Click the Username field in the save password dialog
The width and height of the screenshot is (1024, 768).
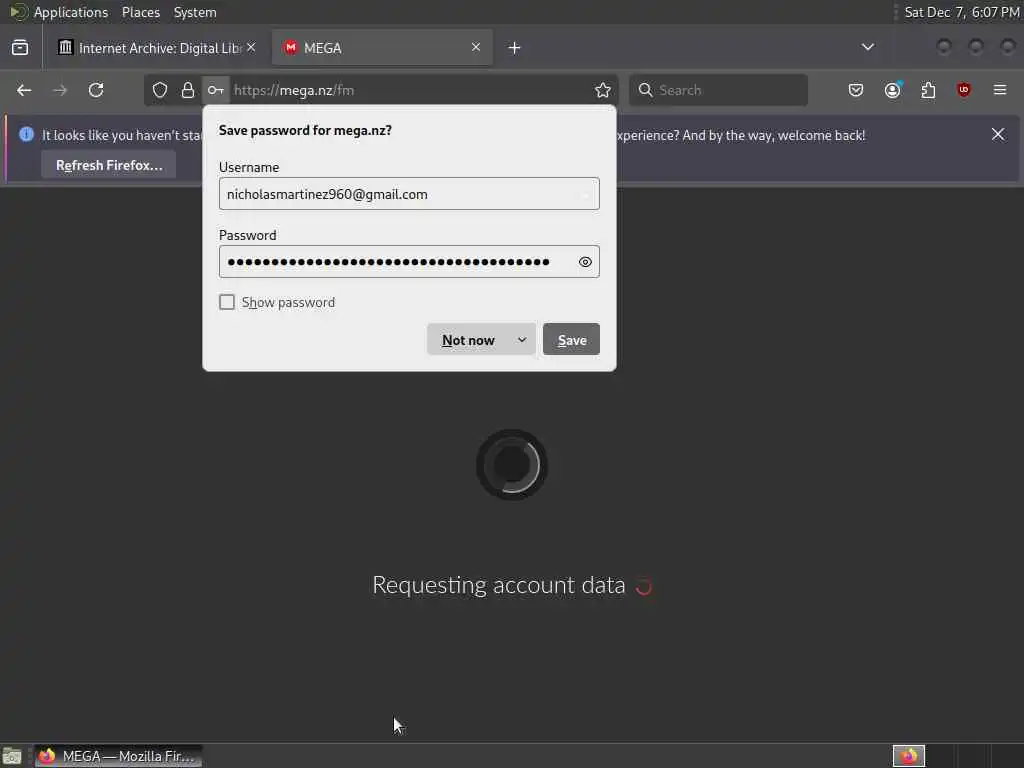click(409, 194)
